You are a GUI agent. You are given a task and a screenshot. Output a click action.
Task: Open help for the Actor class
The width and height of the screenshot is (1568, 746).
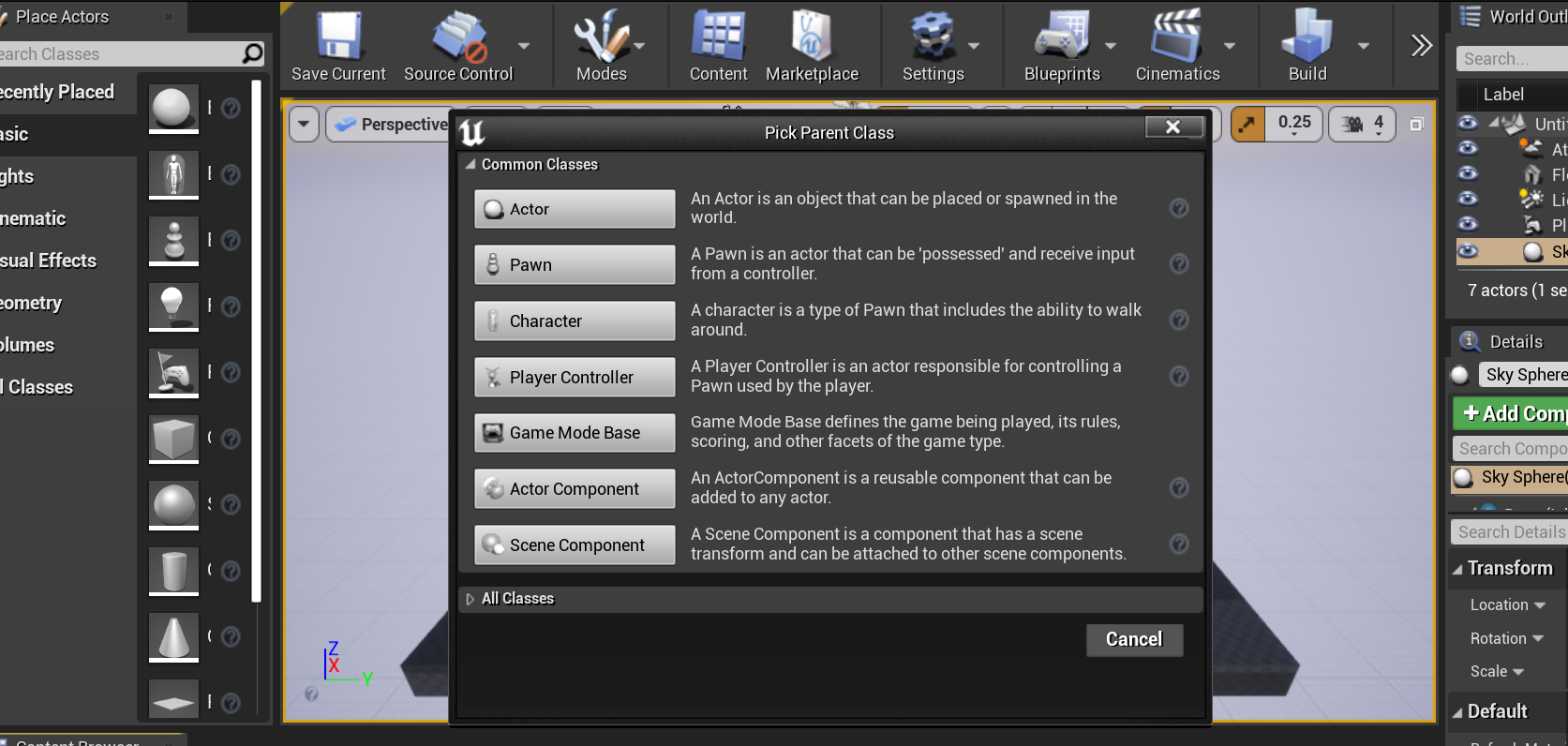click(x=1179, y=208)
